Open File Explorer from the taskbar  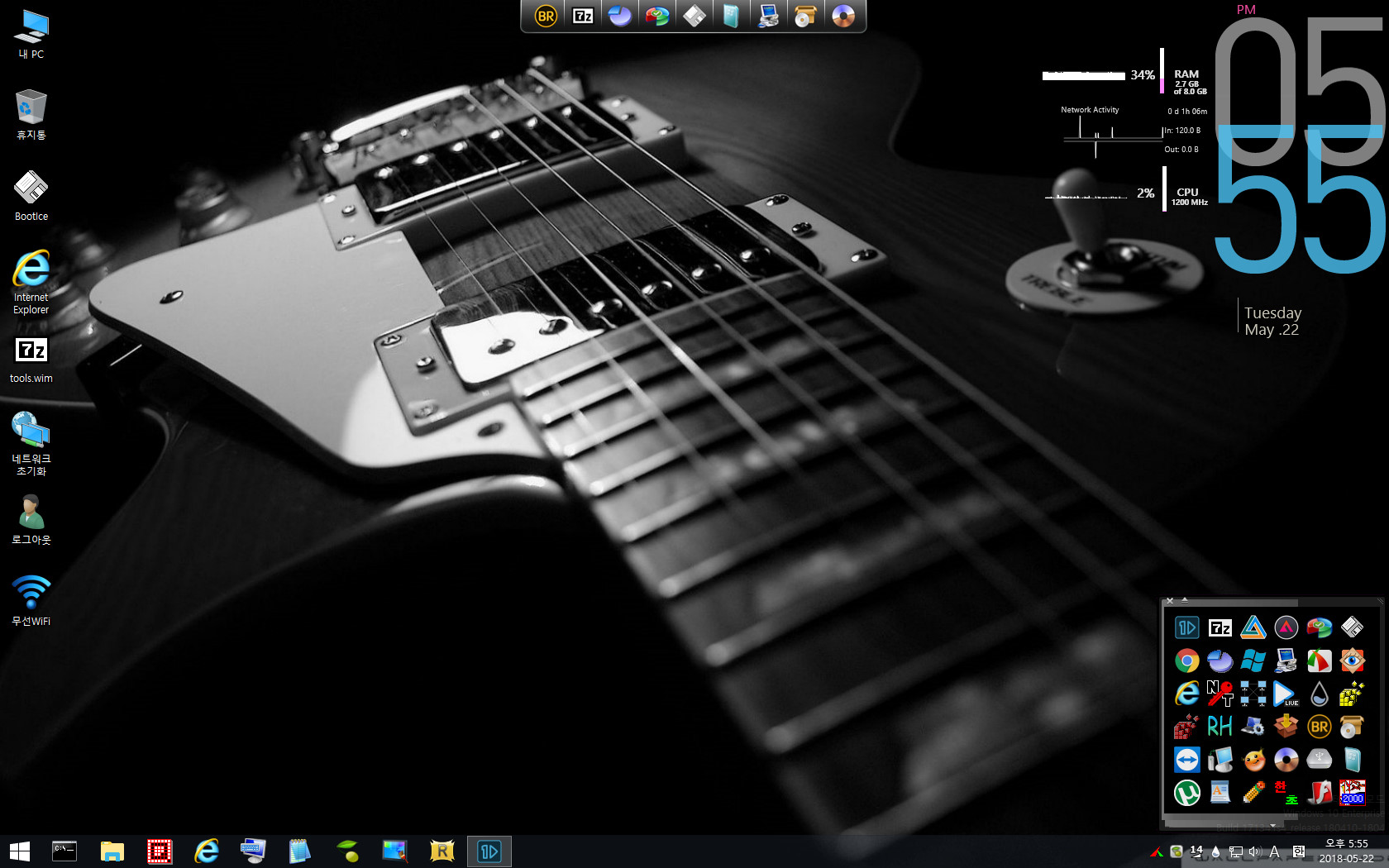pyautogui.click(x=112, y=851)
